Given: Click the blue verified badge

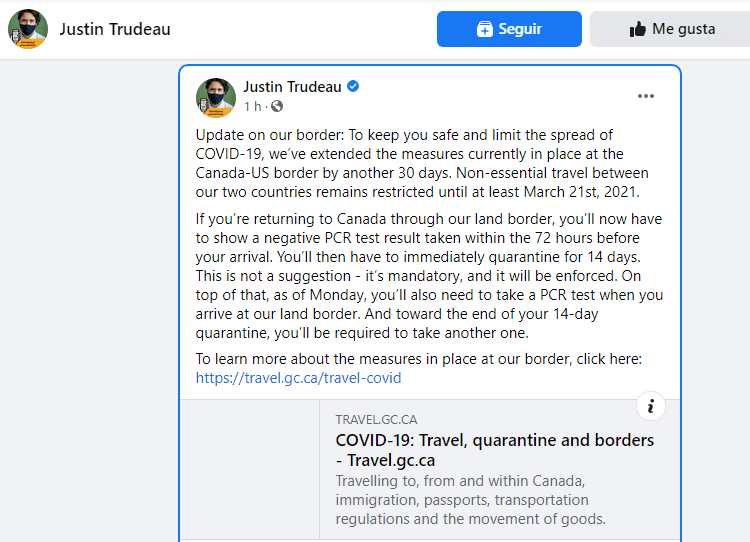Looking at the screenshot, I should click(353, 87).
